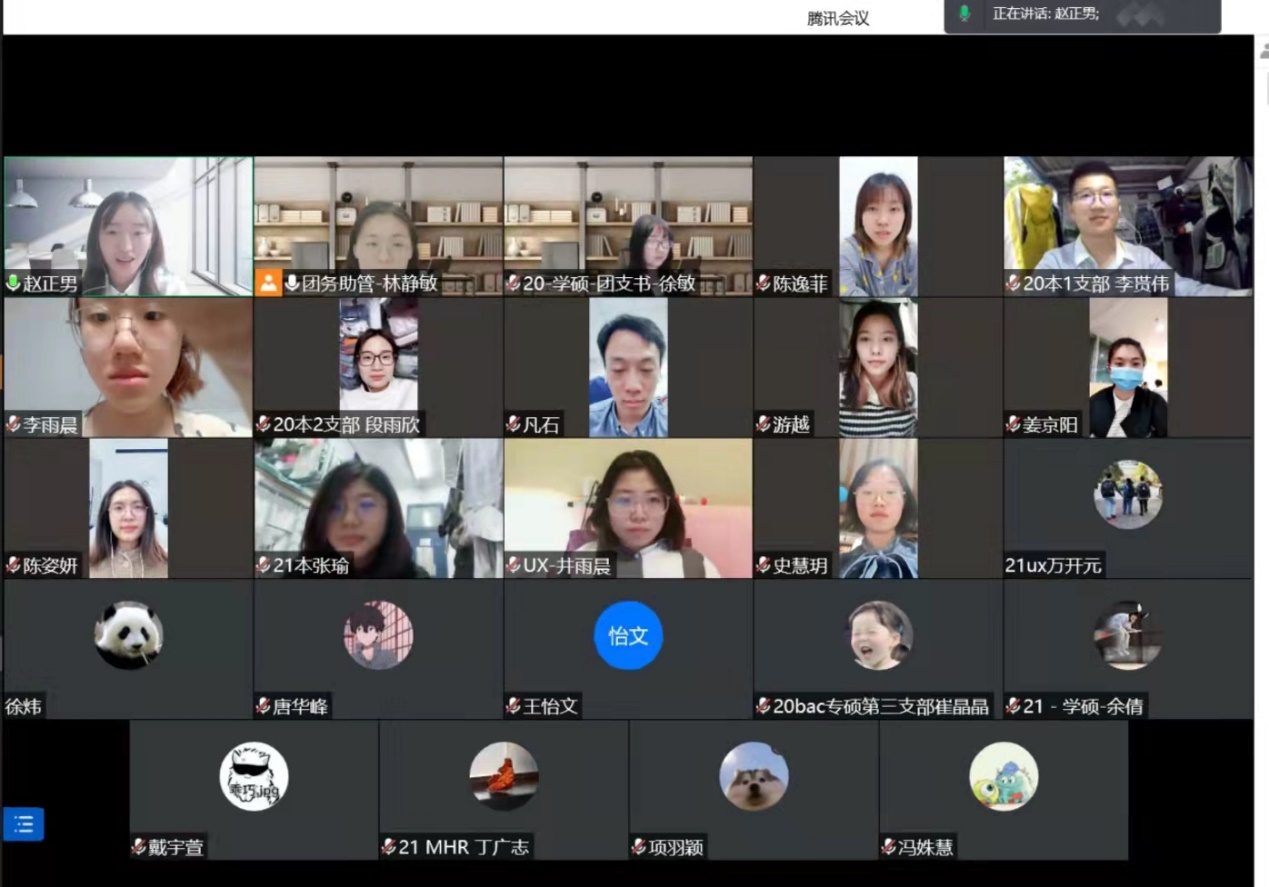Click the orange host icon on 林静敏's tile
Screen dimensions: 1269x887
268,283
